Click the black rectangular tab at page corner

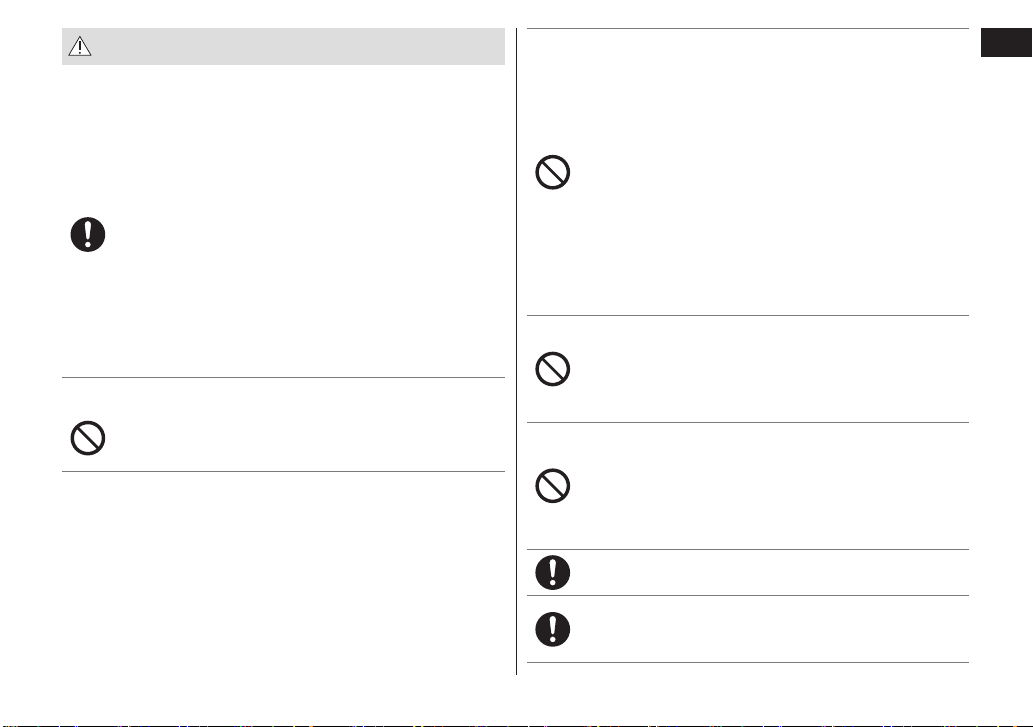click(x=1006, y=43)
